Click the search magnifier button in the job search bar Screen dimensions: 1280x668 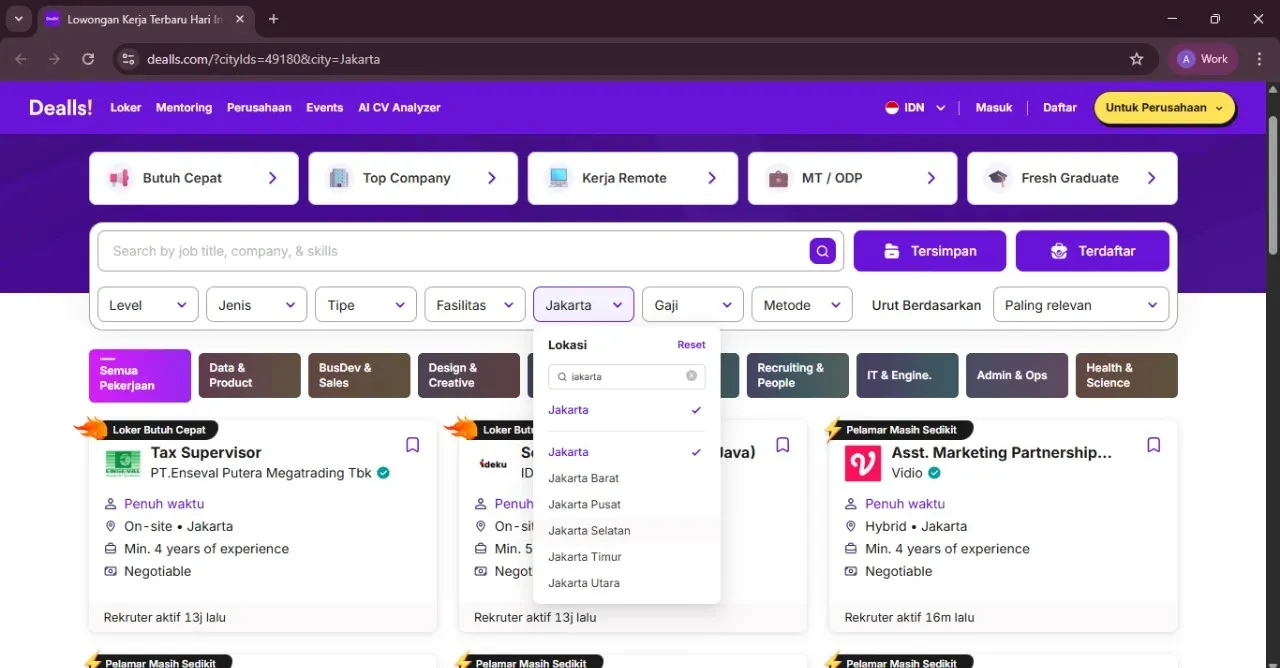point(822,251)
